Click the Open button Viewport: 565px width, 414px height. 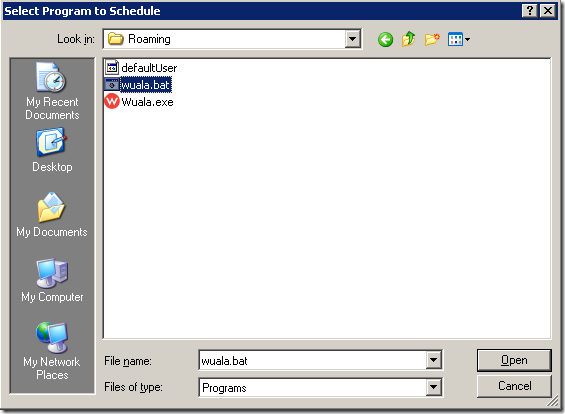(x=514, y=360)
